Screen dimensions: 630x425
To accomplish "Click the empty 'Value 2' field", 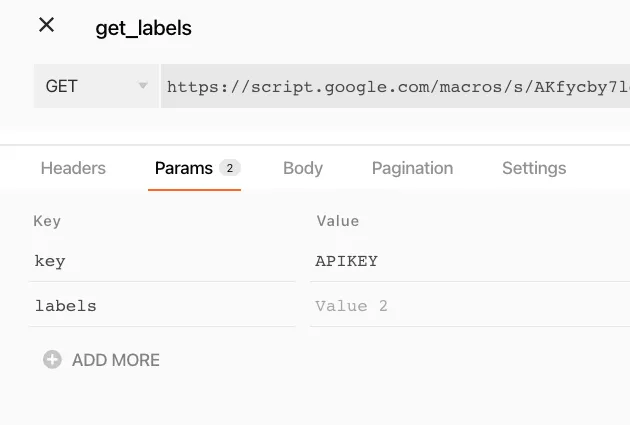I will coord(470,305).
